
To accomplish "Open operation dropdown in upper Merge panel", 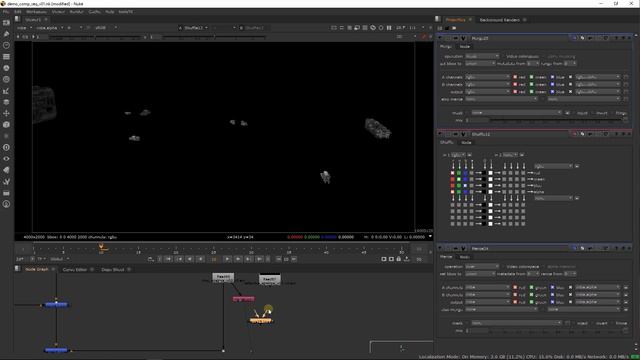I will [482, 56].
